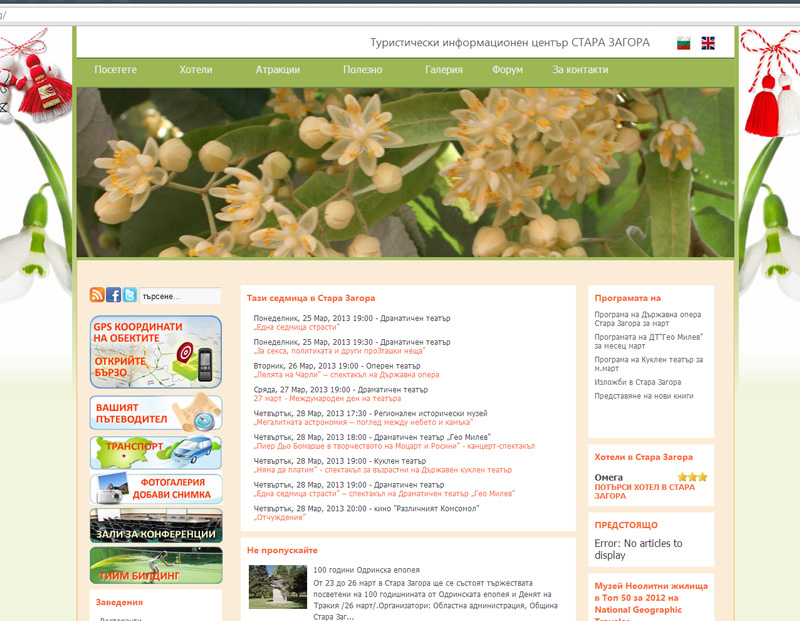
Task: Switch language with the Bulgarian flag
Action: tap(684, 43)
